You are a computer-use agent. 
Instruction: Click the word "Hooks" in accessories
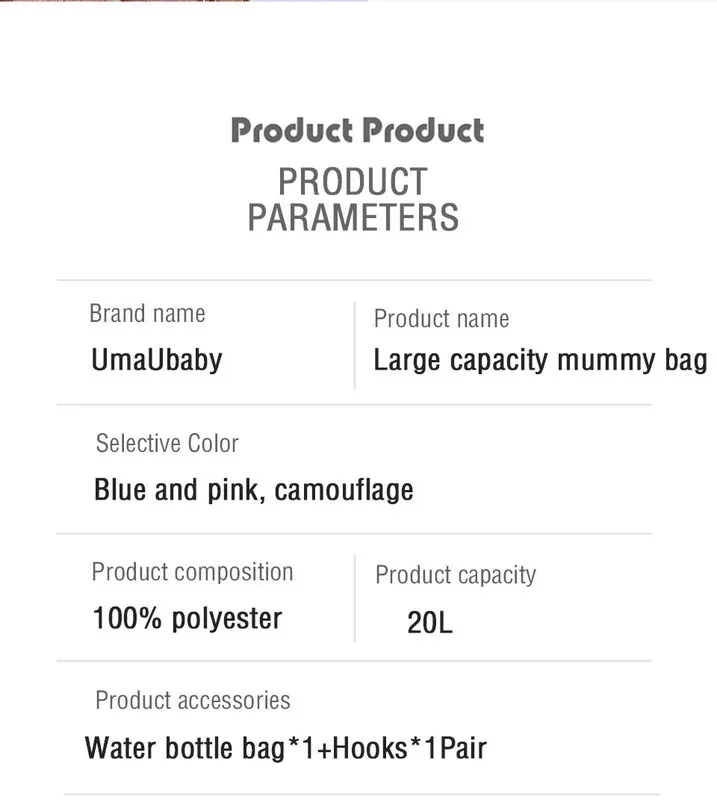[x=370, y=748]
